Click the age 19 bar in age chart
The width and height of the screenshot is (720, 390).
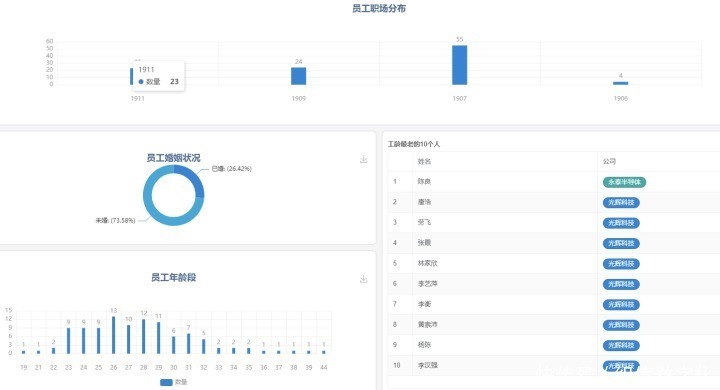(x=23, y=352)
